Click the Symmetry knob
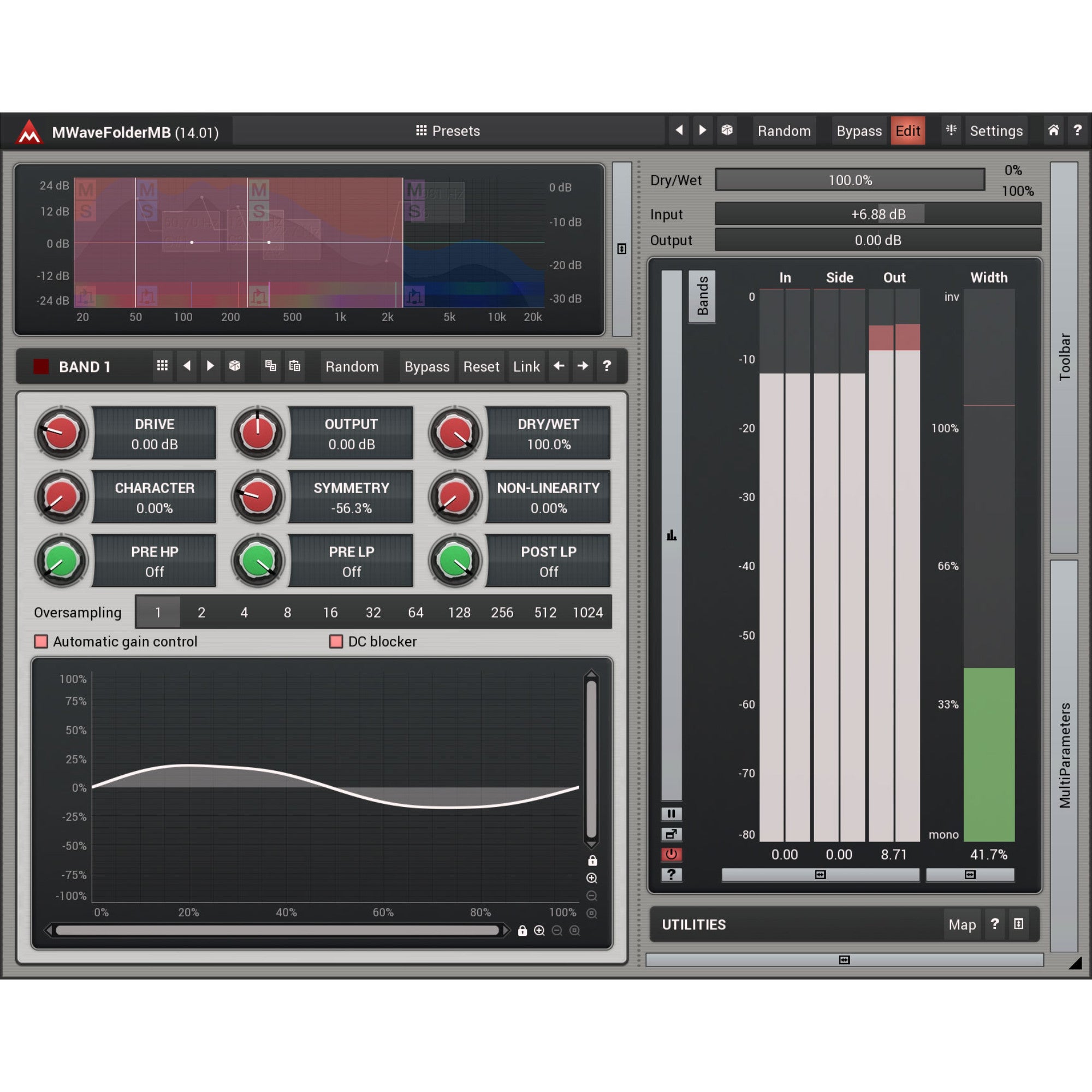Viewport: 1092px width, 1092px height. [258, 497]
